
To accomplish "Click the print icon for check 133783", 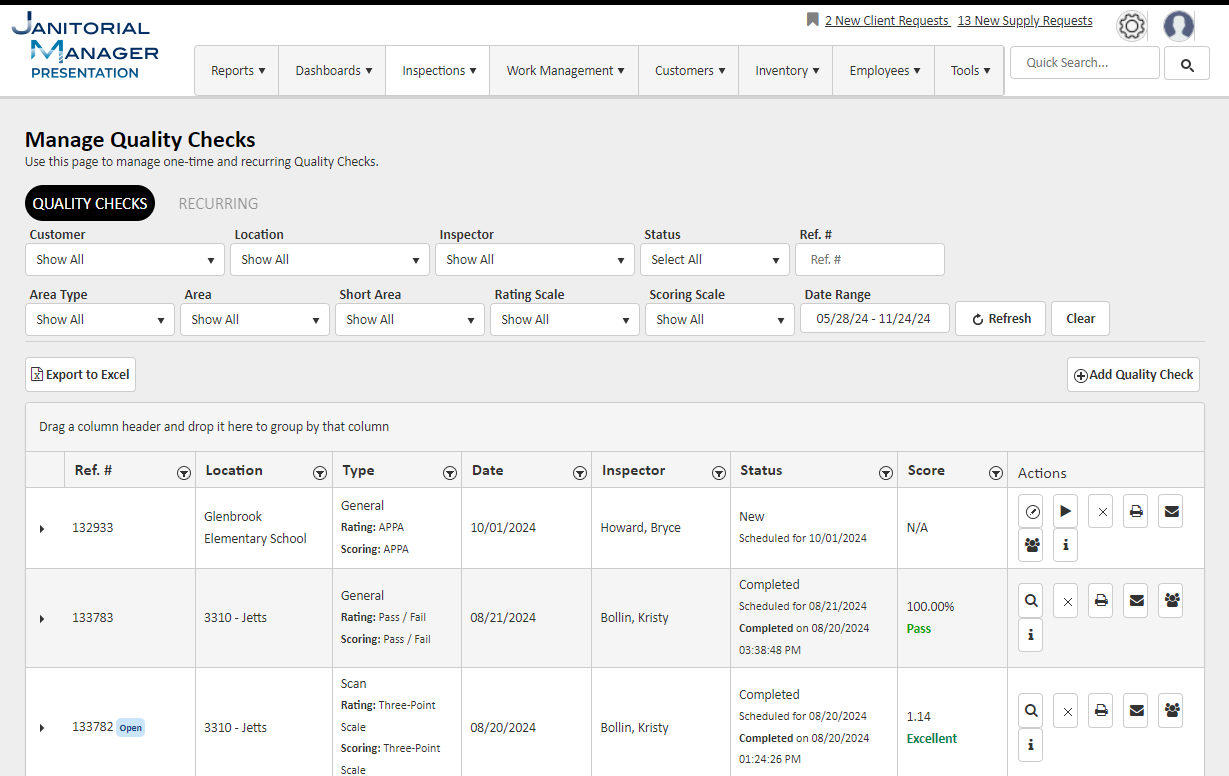I will pyautogui.click(x=1100, y=601).
